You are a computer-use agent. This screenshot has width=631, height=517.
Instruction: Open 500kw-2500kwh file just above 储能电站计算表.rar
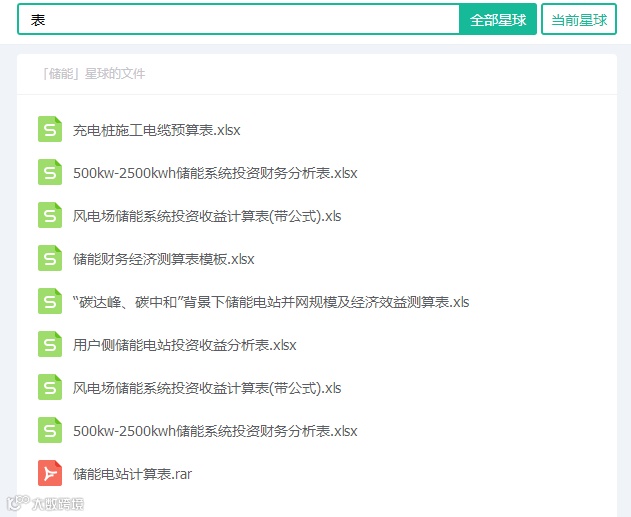point(215,431)
